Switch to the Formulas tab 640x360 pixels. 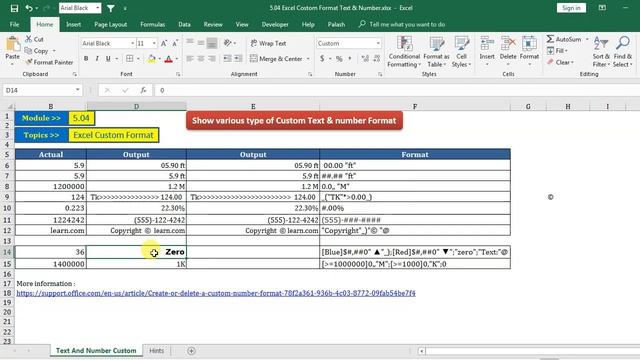click(x=152, y=24)
